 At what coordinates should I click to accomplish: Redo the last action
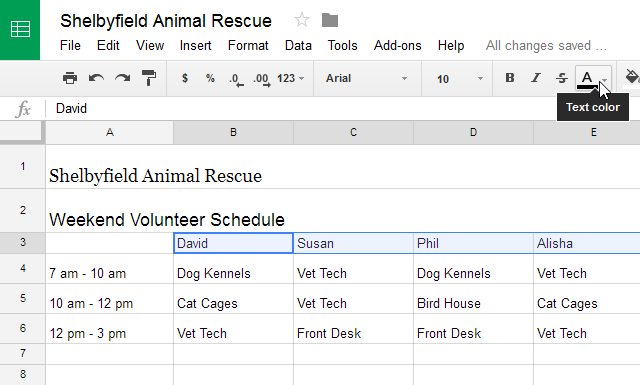tap(122, 78)
